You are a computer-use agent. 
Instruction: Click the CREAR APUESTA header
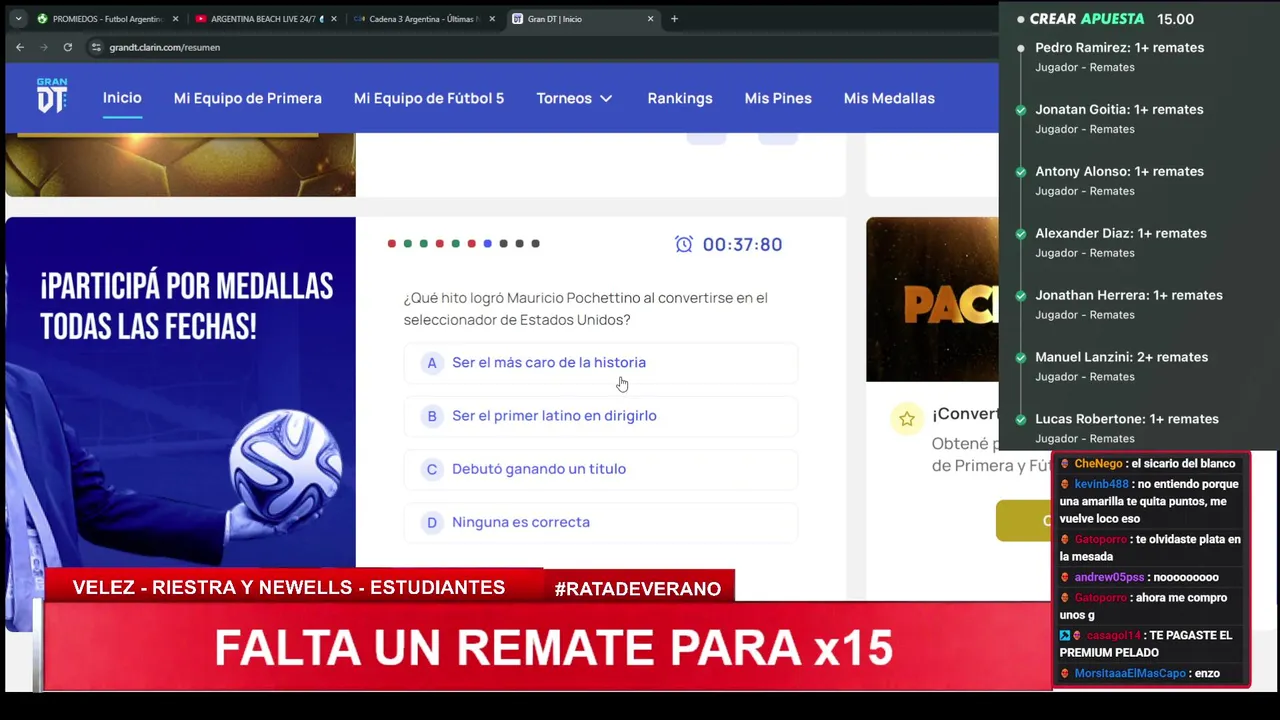pyautogui.click(x=1087, y=19)
